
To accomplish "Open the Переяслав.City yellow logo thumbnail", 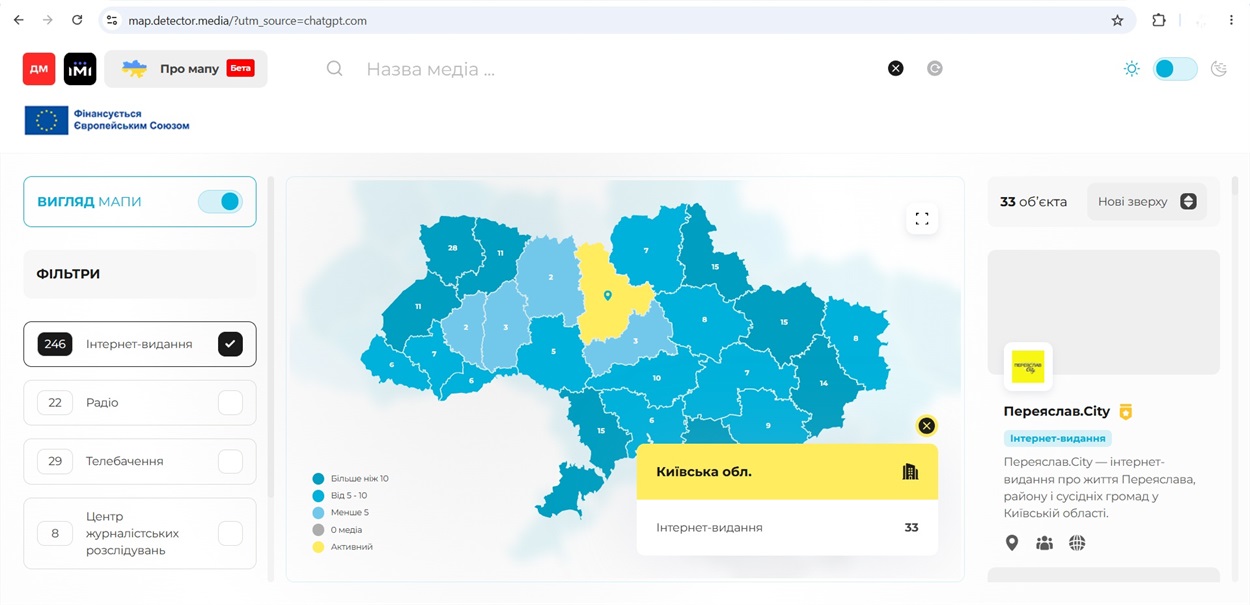I will pos(1028,366).
